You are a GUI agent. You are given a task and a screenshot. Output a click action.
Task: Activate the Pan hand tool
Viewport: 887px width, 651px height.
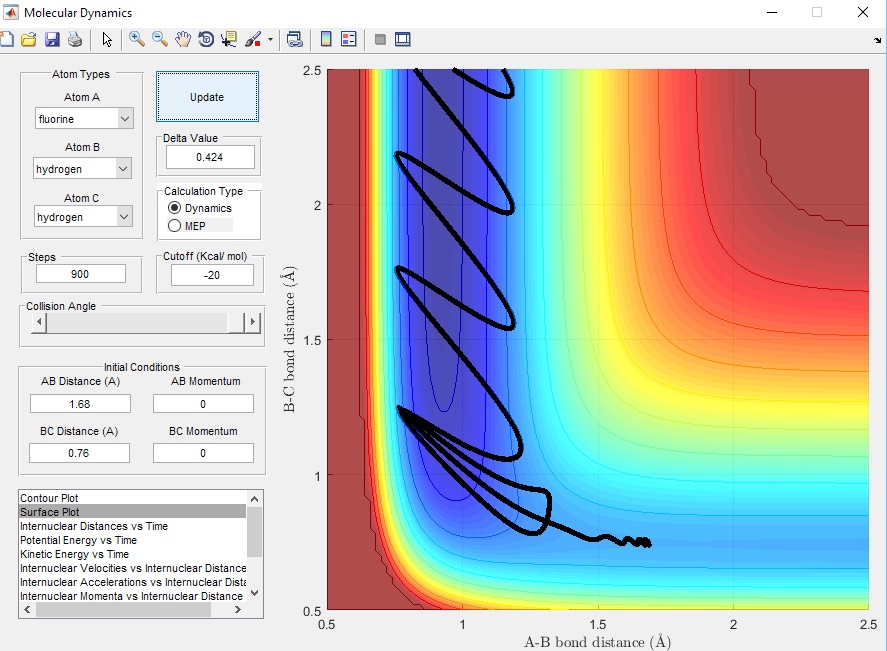pos(183,40)
